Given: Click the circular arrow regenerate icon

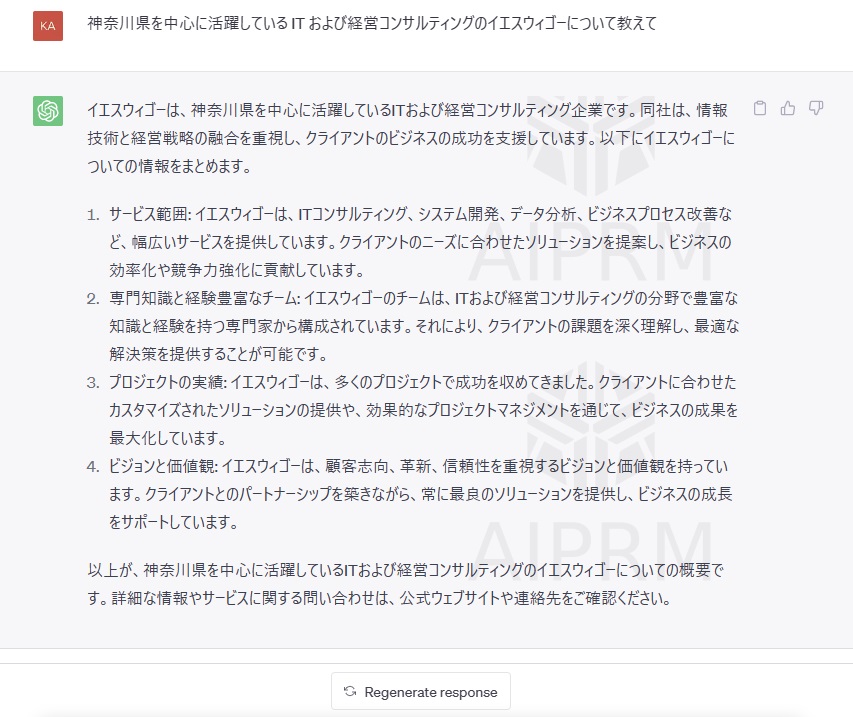Looking at the screenshot, I should 350,691.
